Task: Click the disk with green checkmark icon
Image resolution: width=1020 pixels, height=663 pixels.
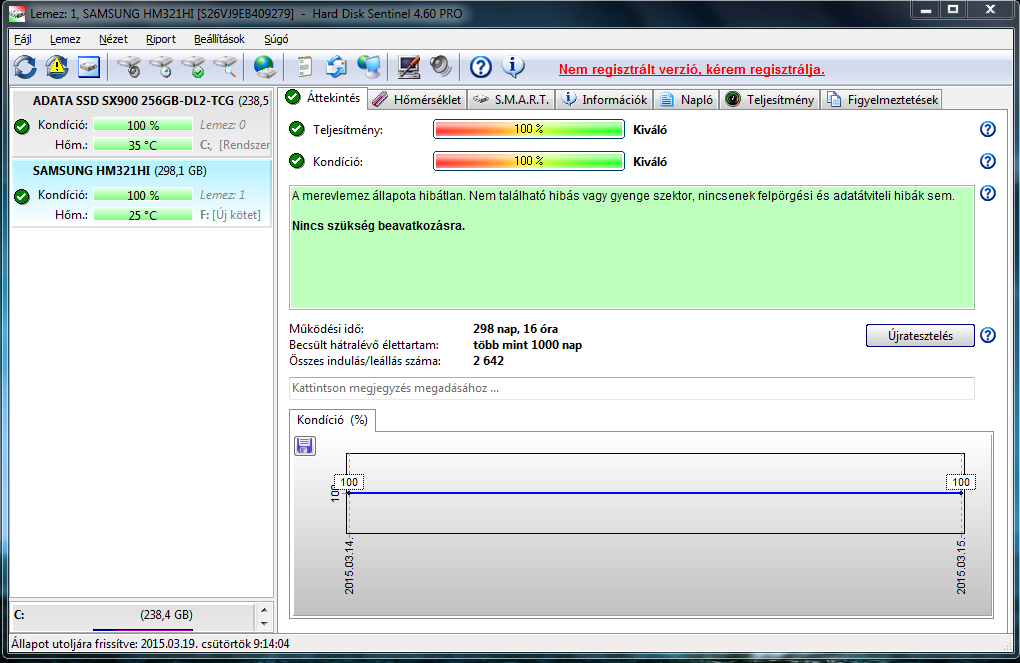Action: pos(193,67)
